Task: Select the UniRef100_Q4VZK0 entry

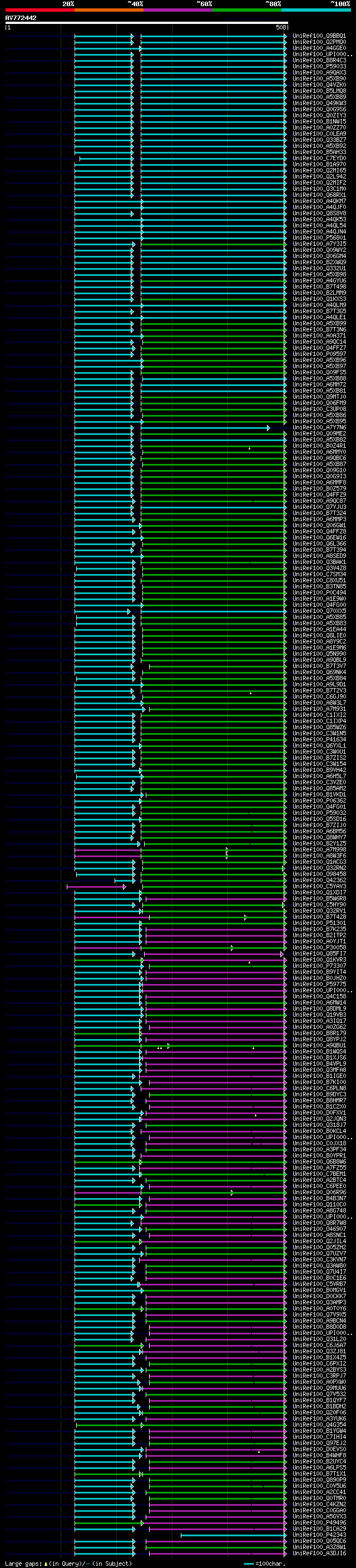Action: pos(319,85)
